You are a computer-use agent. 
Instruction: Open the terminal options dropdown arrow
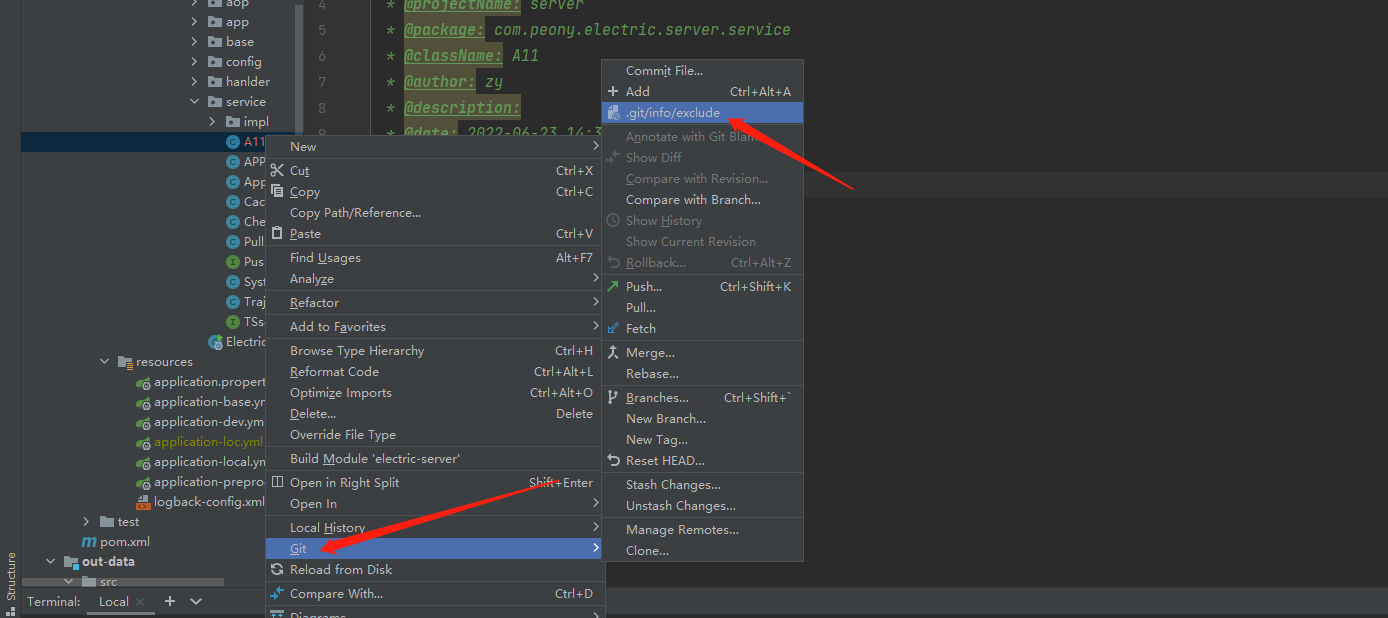click(x=196, y=601)
